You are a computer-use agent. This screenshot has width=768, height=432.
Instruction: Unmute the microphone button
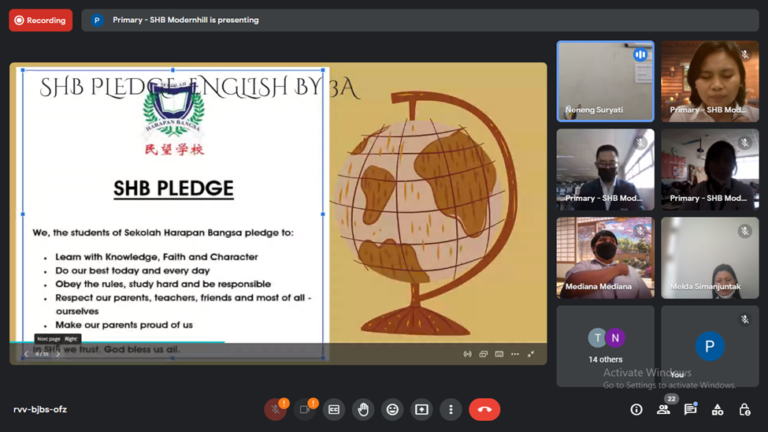pyautogui.click(x=275, y=409)
